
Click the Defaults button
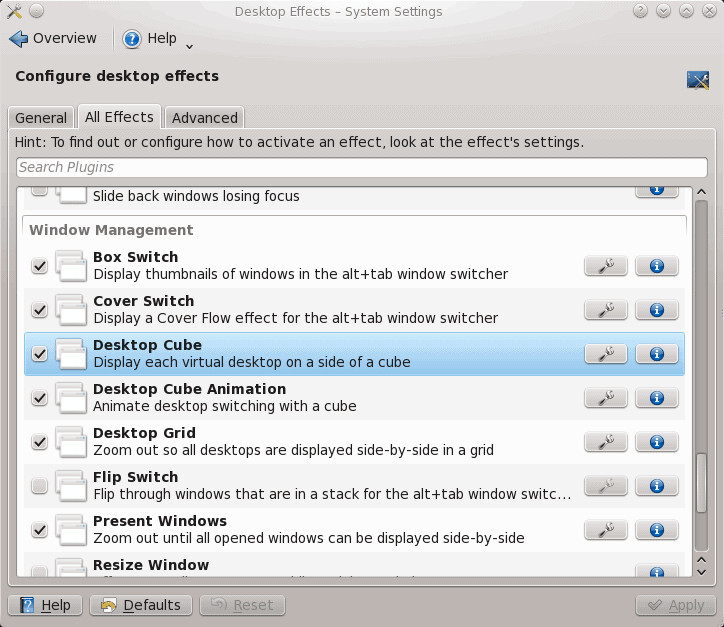141,605
